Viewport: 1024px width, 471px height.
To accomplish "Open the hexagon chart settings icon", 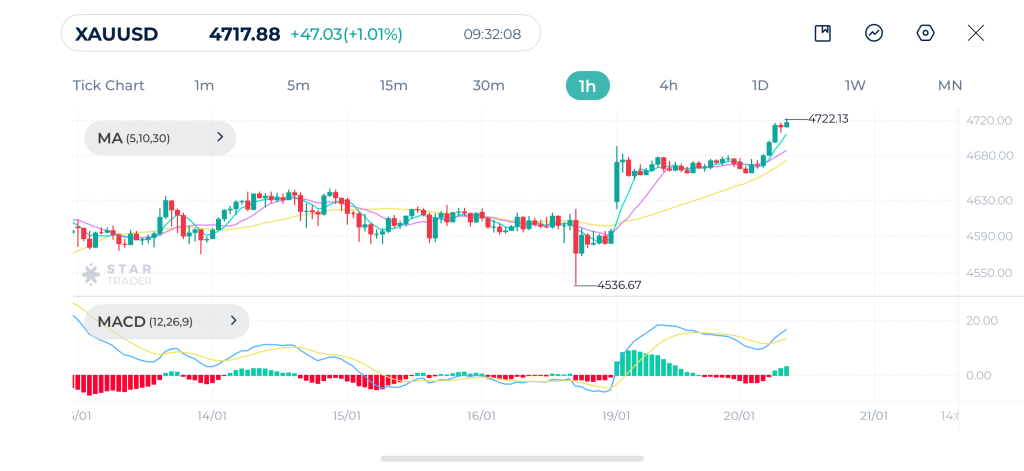I will (x=925, y=33).
